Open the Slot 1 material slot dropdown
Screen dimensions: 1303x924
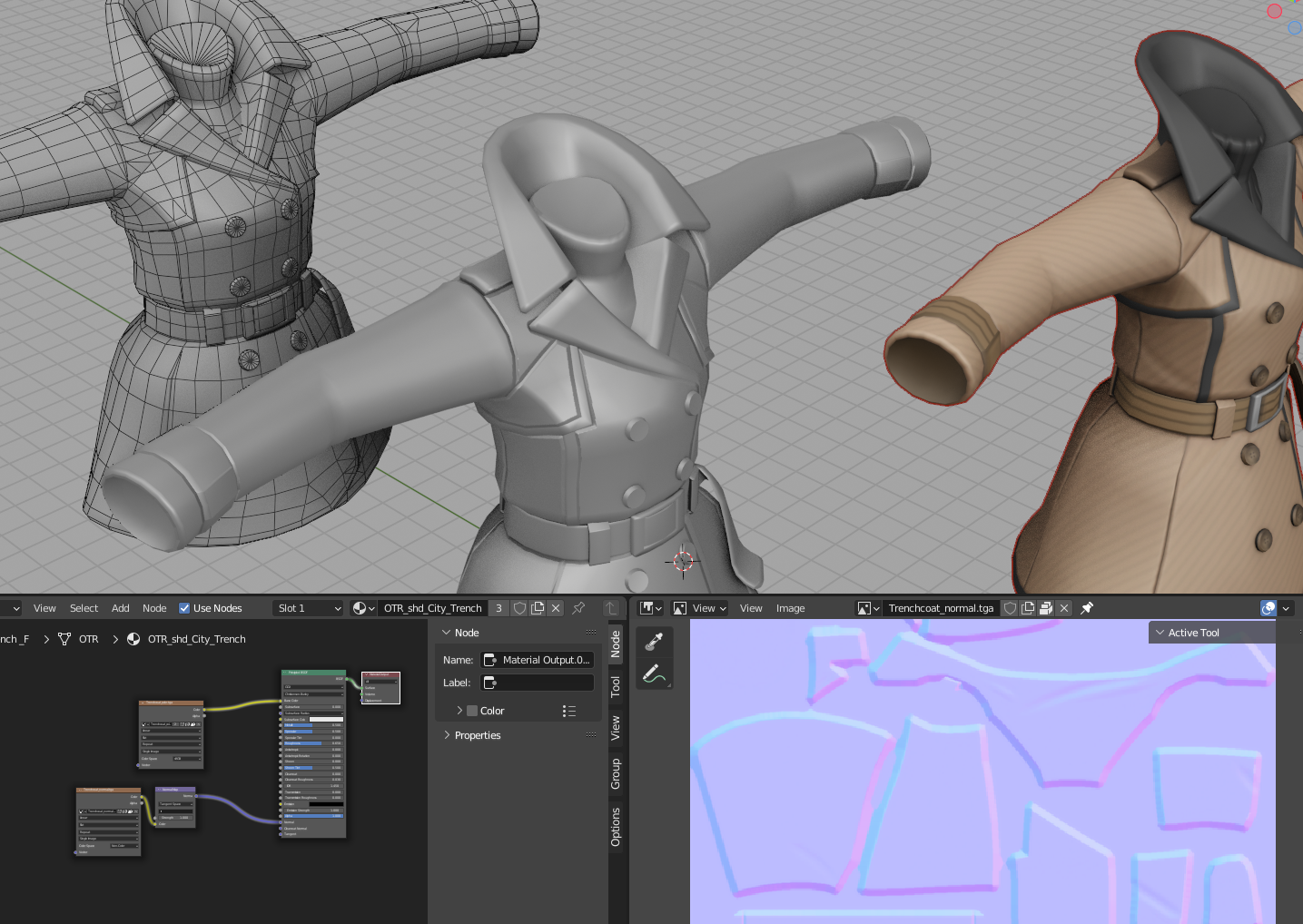pyautogui.click(x=310, y=608)
